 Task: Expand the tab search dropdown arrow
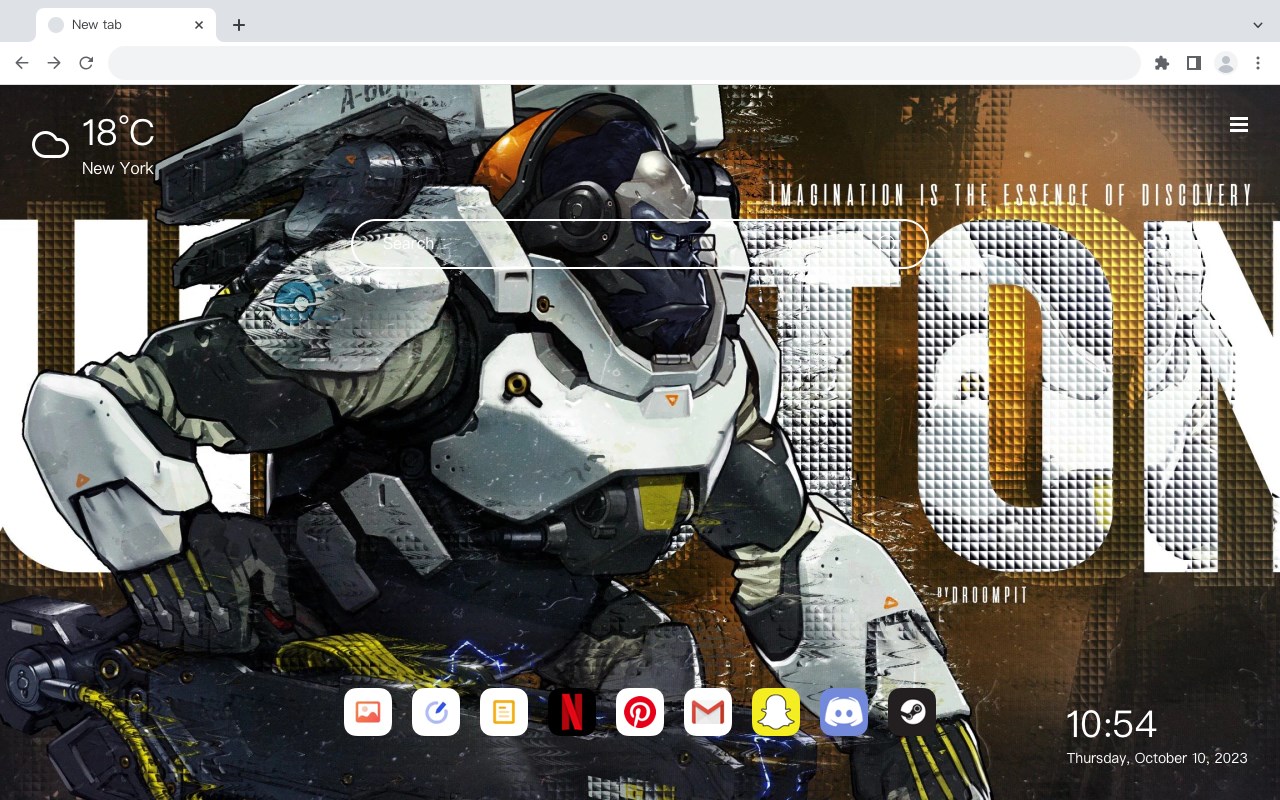1258,25
